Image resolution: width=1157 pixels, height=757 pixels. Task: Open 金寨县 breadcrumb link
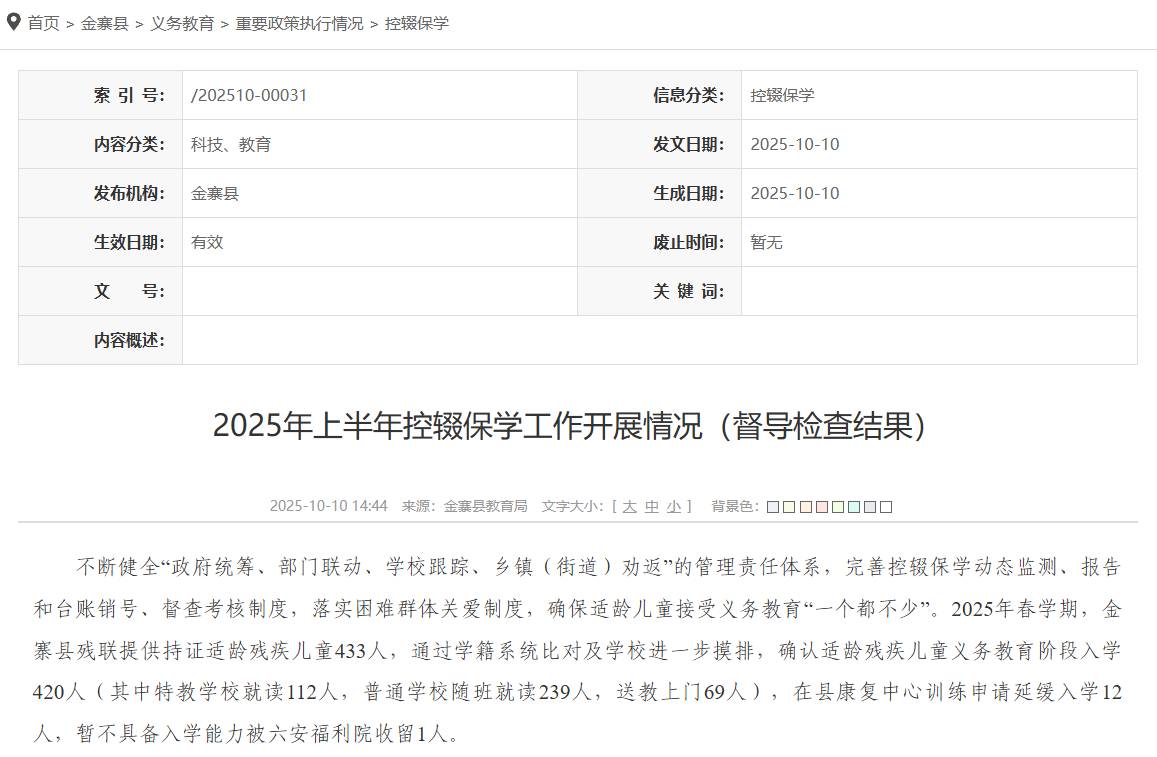point(105,23)
